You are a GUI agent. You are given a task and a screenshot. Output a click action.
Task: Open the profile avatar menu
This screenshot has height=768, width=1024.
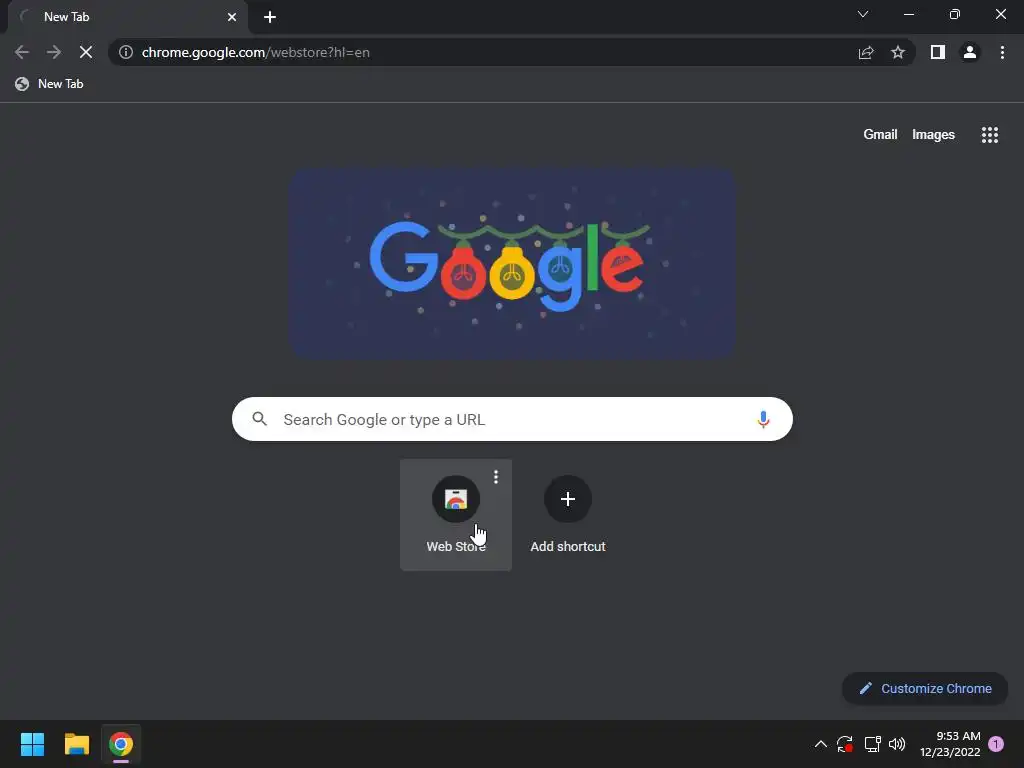[970, 52]
